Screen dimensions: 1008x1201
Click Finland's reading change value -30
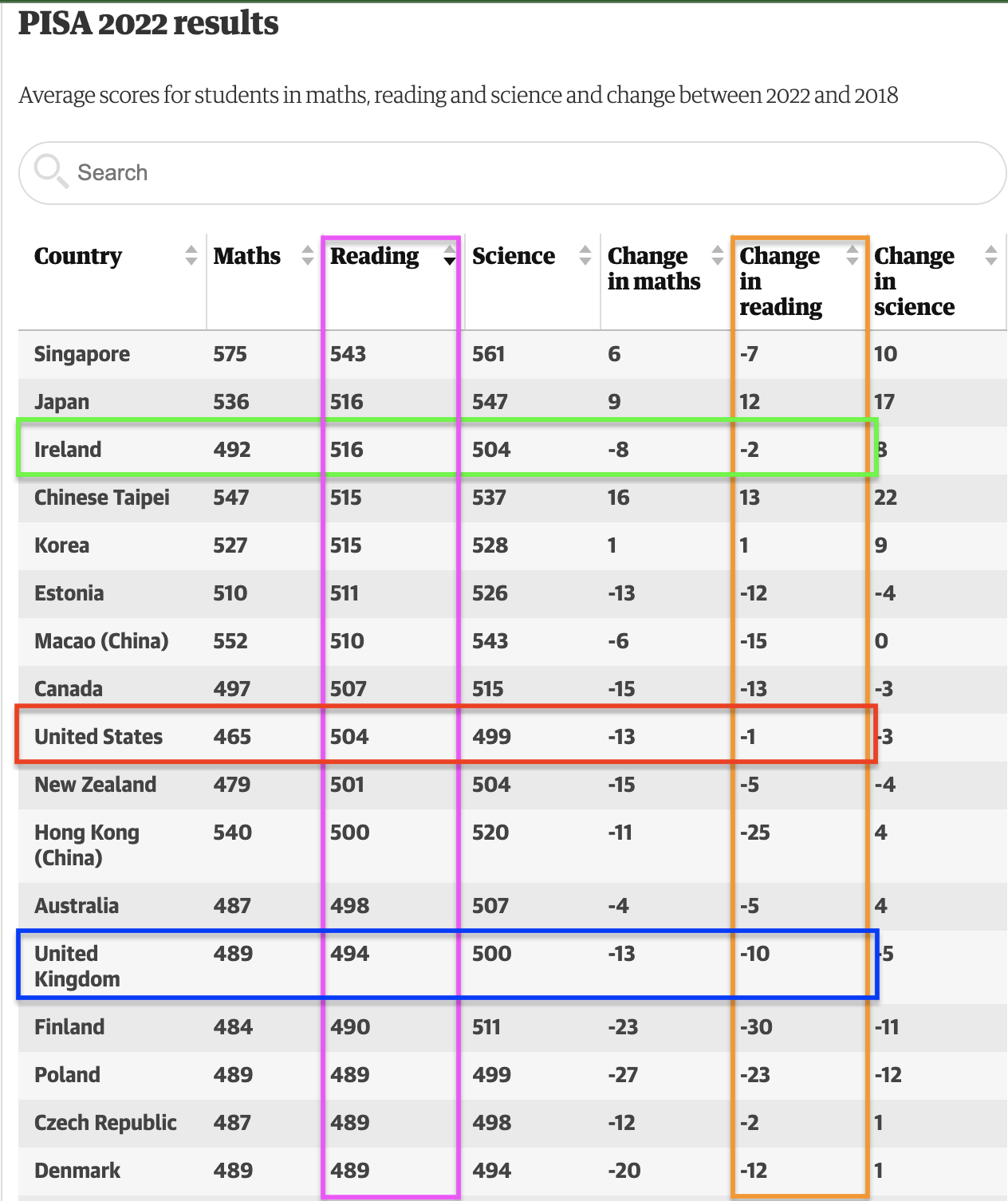pos(756,1027)
